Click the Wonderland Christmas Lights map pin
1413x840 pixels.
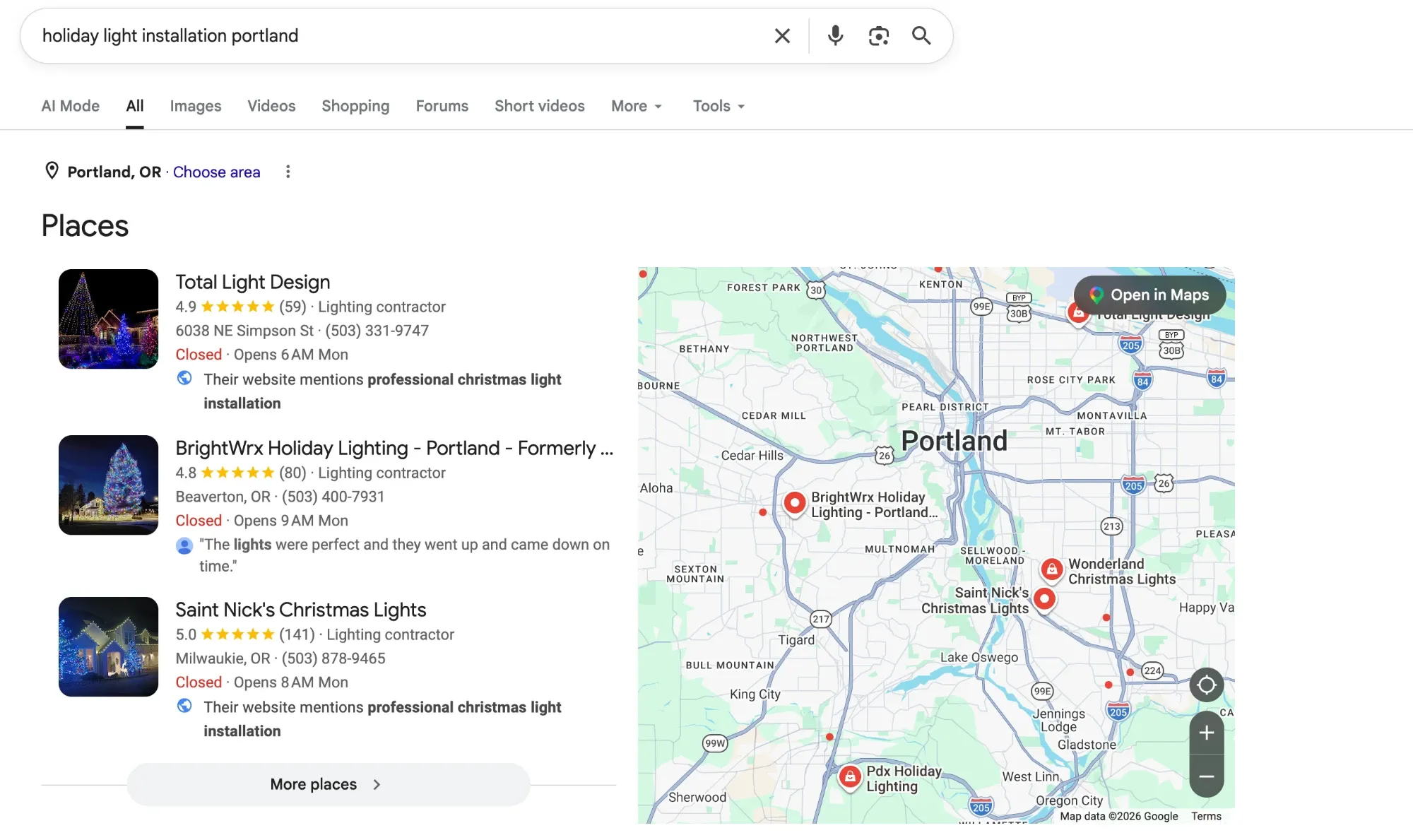[x=1051, y=569]
